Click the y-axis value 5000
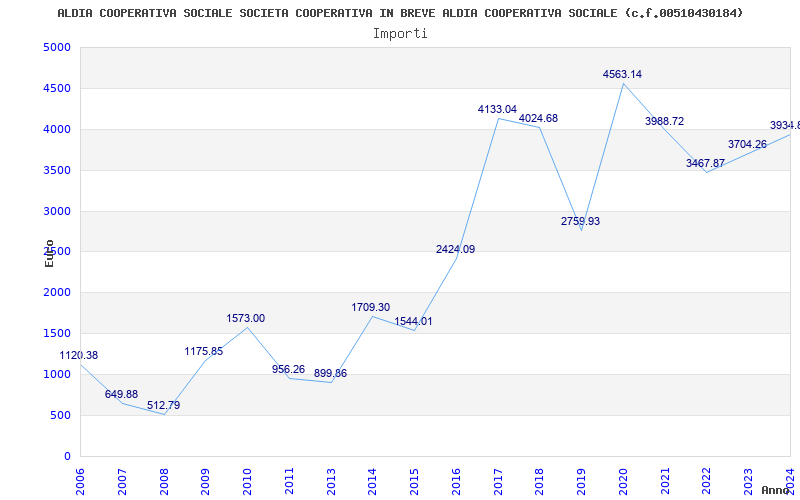 57,48
